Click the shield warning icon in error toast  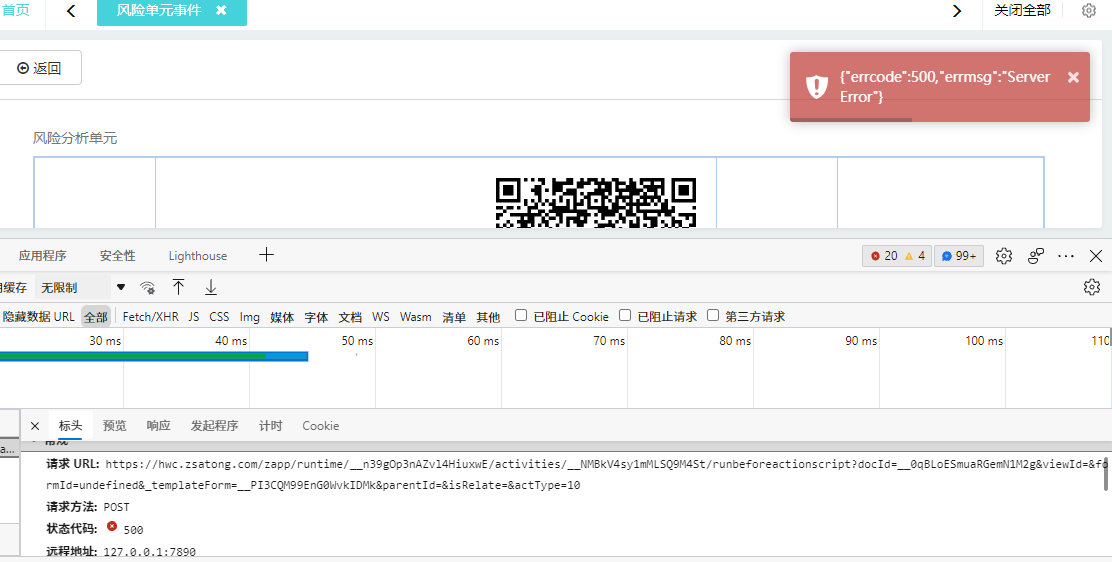(x=817, y=87)
